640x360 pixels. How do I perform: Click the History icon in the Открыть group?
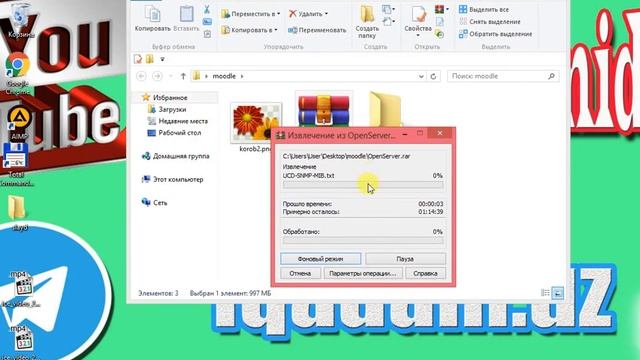[440, 34]
